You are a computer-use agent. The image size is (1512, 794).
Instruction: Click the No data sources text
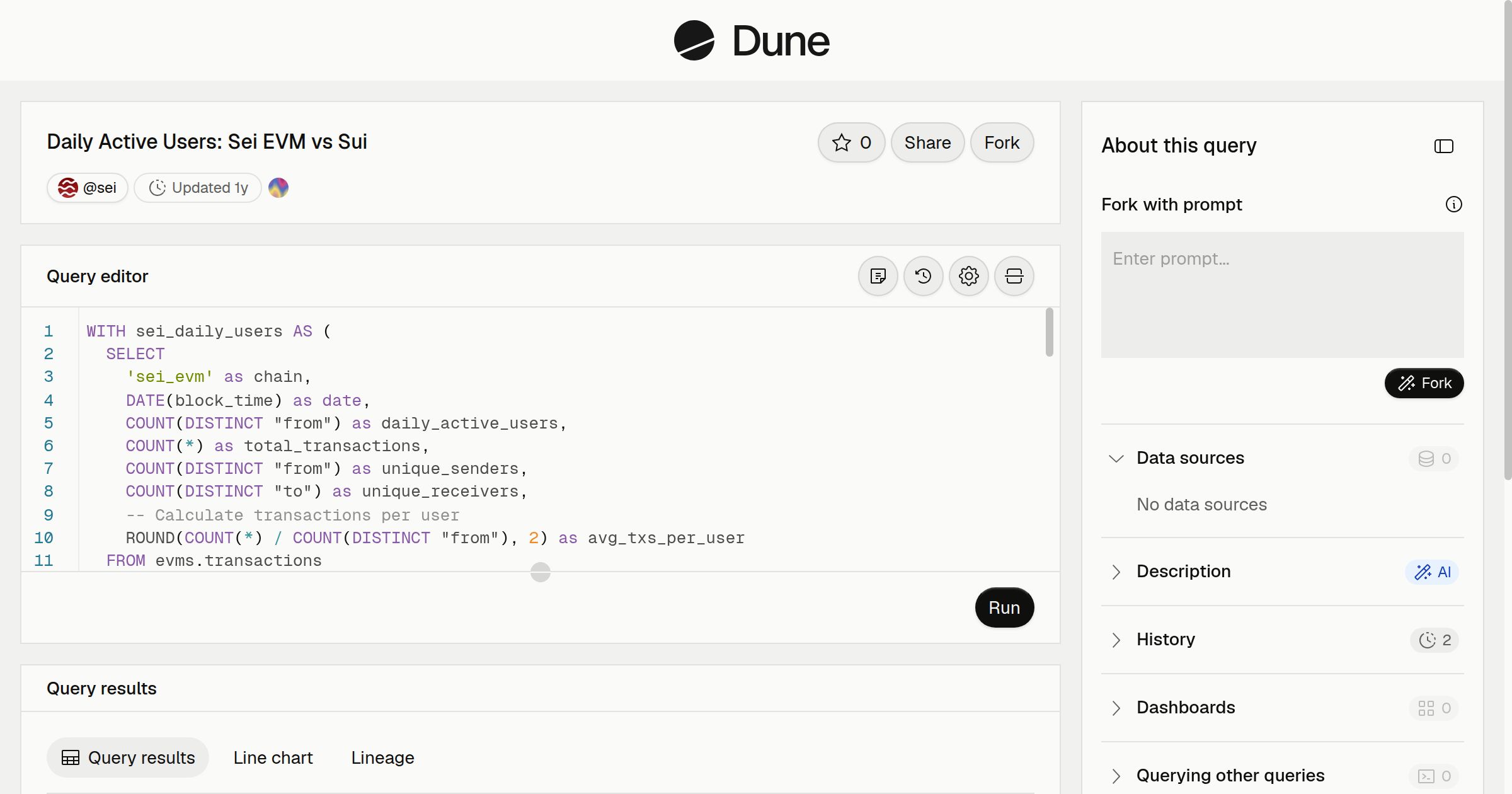coord(1201,504)
